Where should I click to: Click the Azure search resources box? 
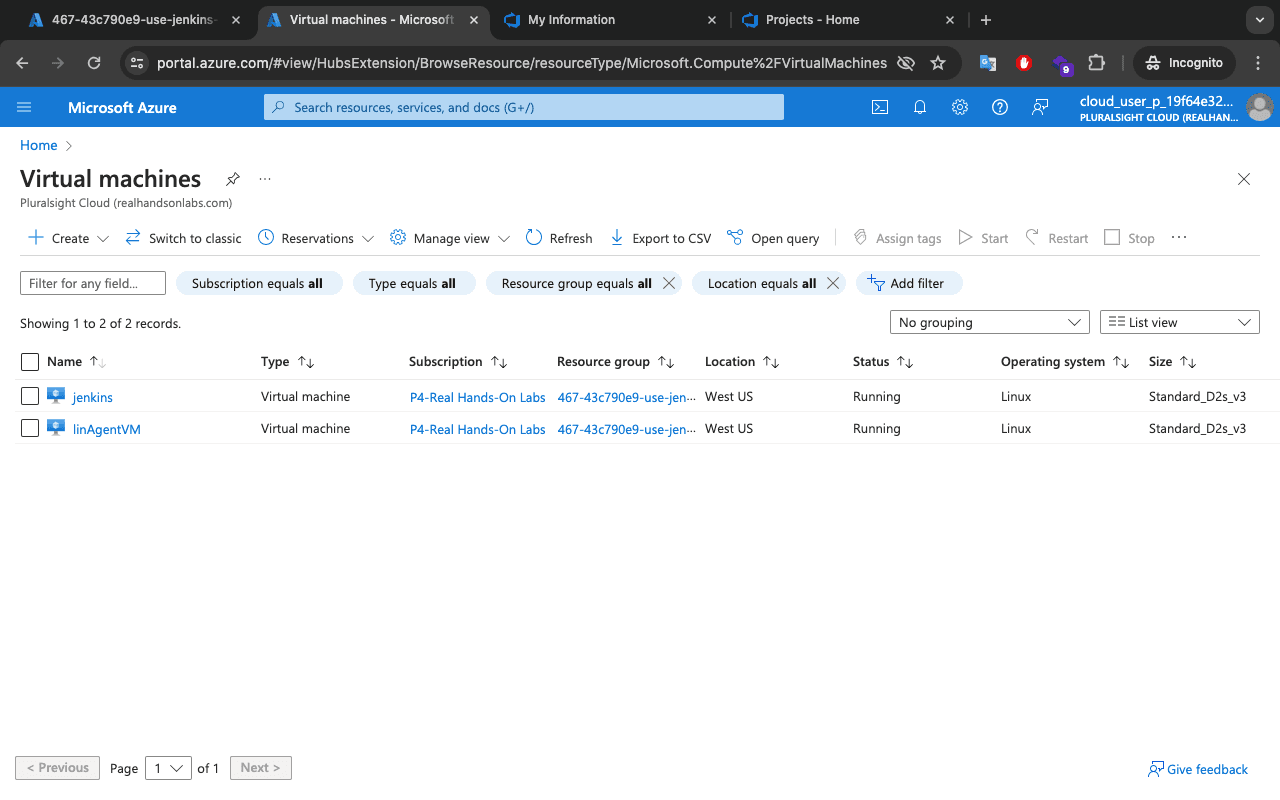coord(524,107)
